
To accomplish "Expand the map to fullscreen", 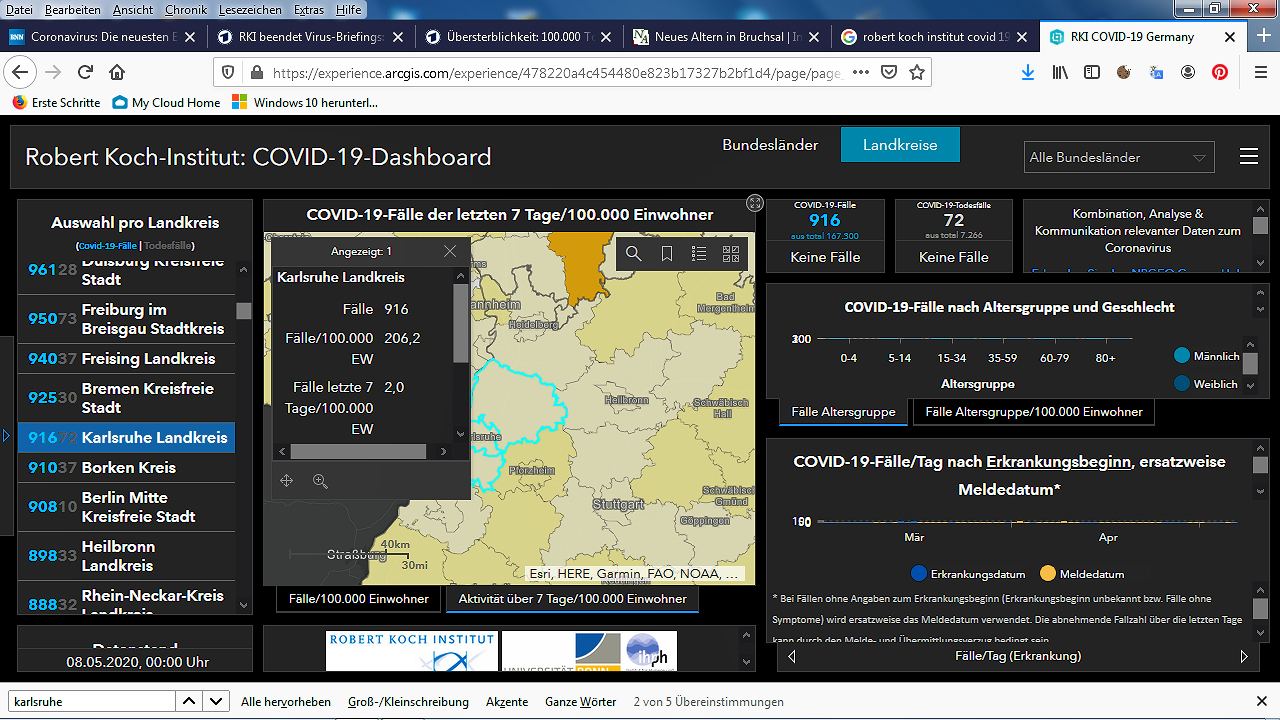I will point(755,203).
